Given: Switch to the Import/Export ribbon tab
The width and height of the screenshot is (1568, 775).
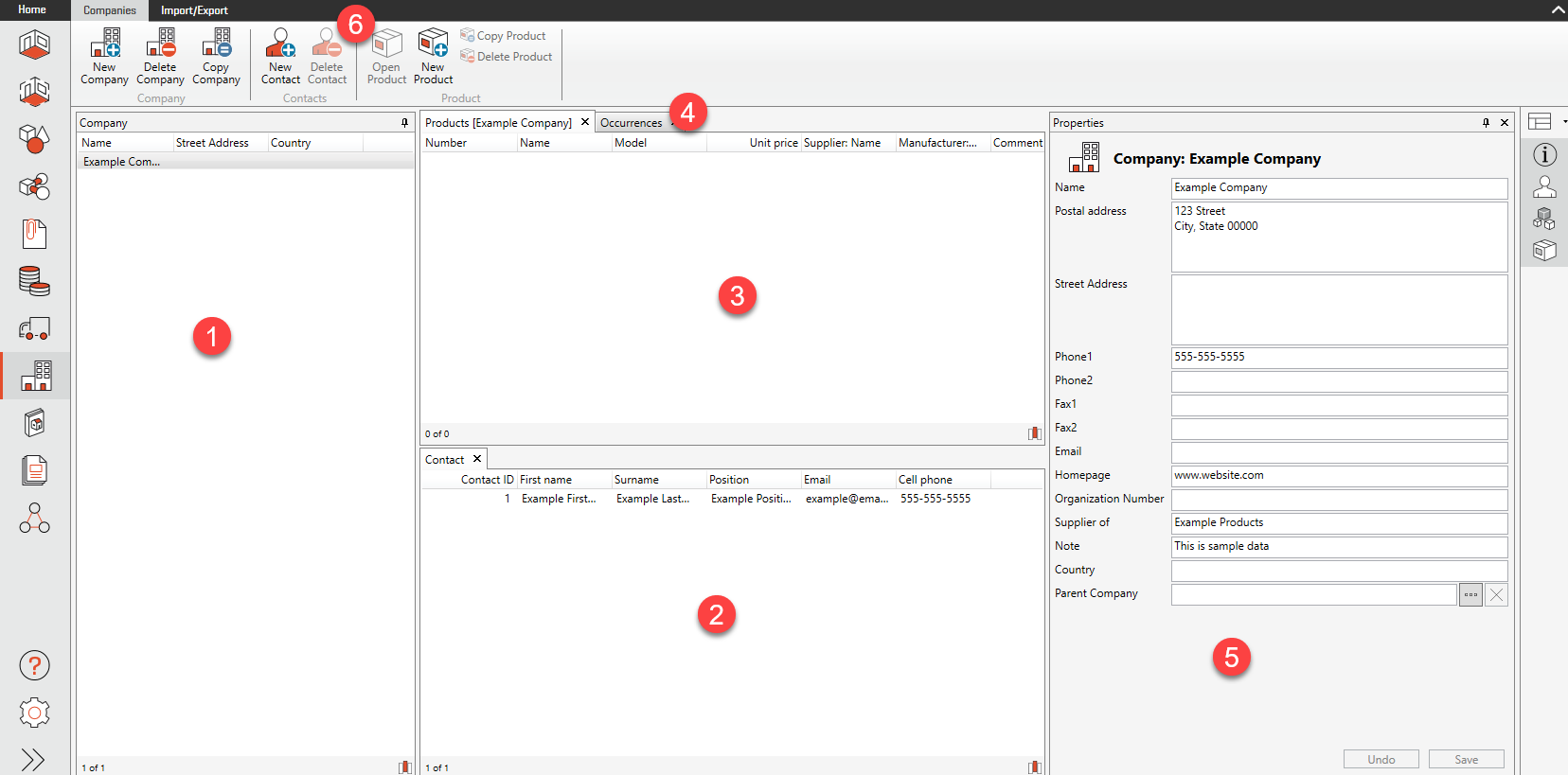Looking at the screenshot, I should (194, 10).
